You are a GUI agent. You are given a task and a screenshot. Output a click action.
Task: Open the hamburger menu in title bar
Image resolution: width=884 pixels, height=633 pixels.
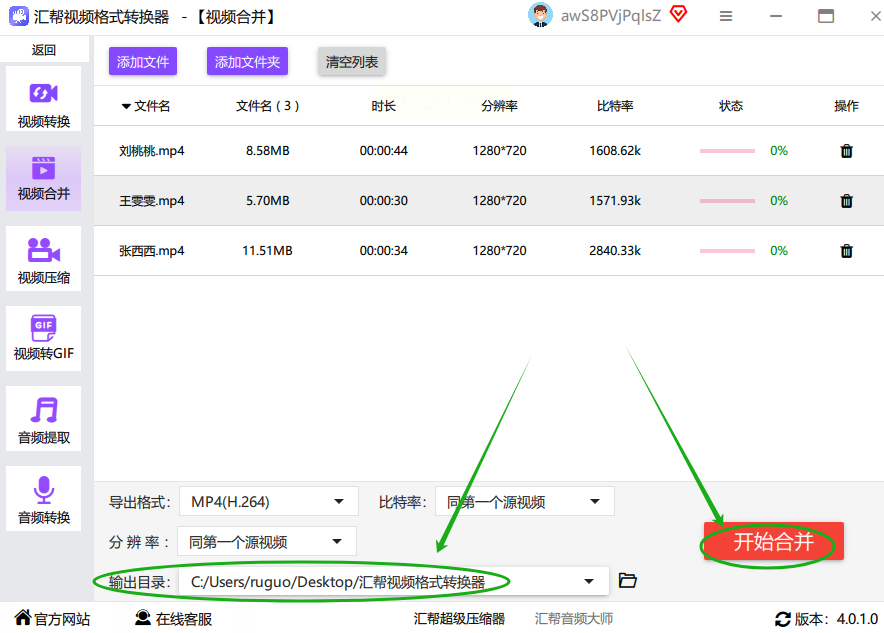click(726, 16)
